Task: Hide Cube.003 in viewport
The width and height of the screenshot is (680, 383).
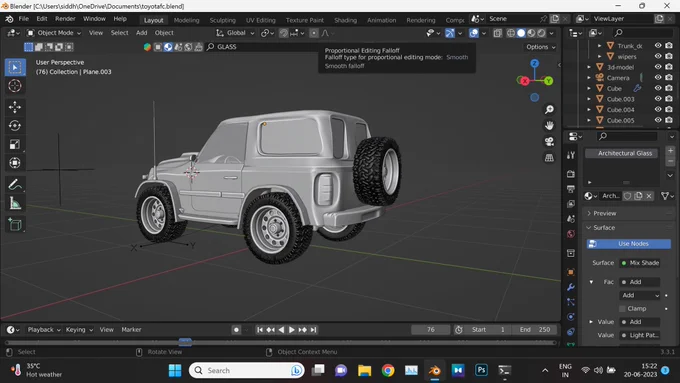Action: (x=658, y=99)
